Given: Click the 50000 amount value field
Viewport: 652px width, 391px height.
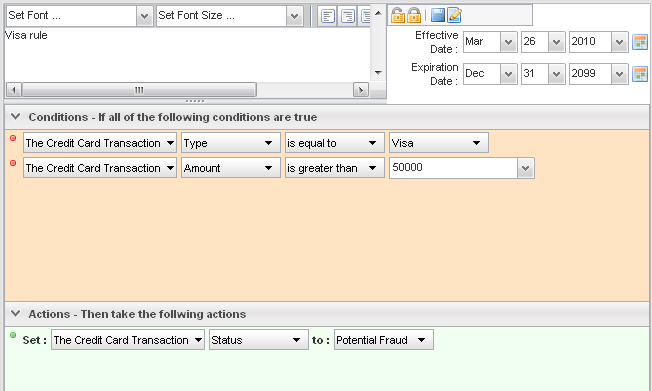Looking at the screenshot, I should (x=453, y=168).
